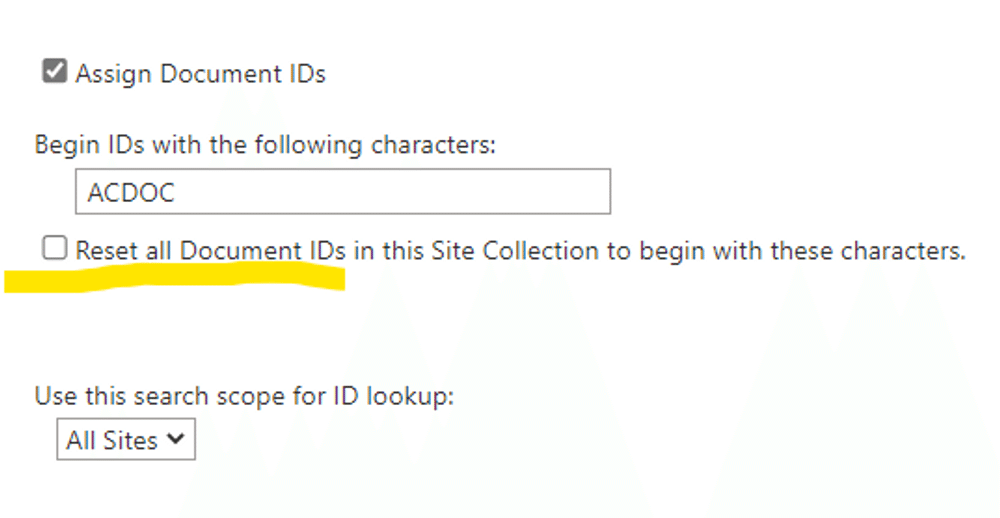Image resolution: width=1000 pixels, height=518 pixels.
Task: Open the All Sites search scope dropdown
Action: [x=125, y=440]
